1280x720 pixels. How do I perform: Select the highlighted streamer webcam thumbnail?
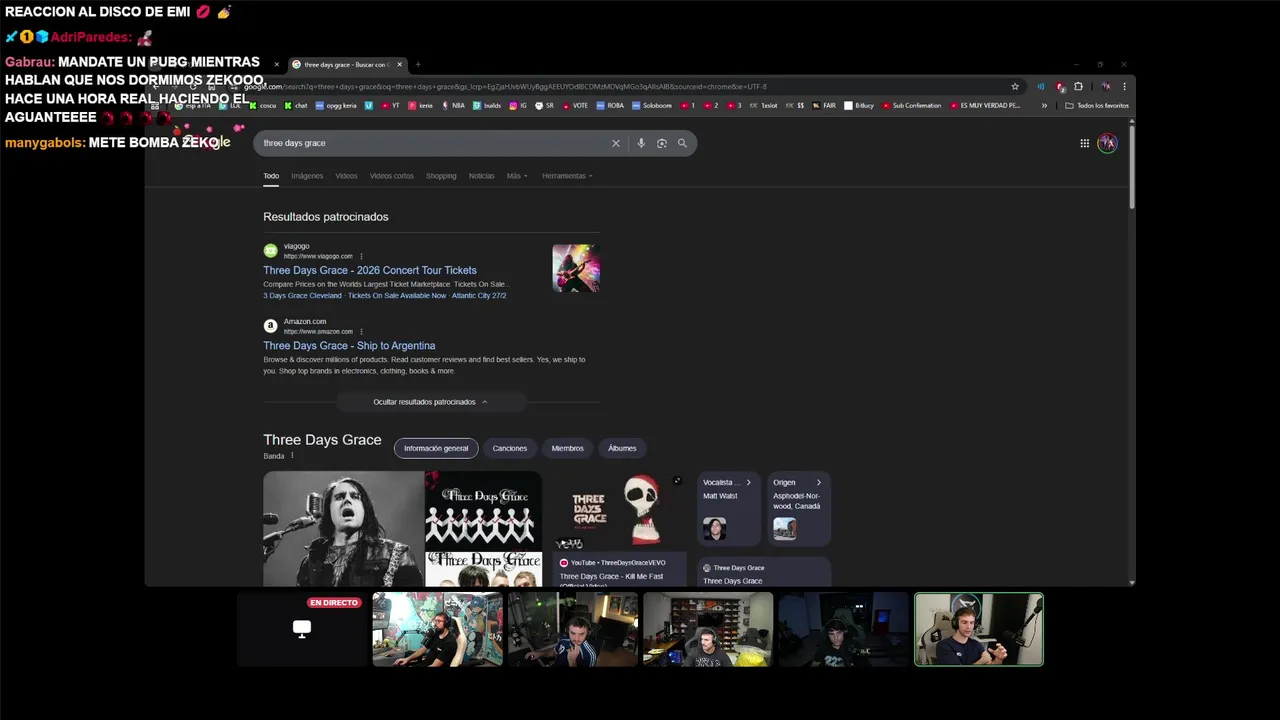click(979, 629)
